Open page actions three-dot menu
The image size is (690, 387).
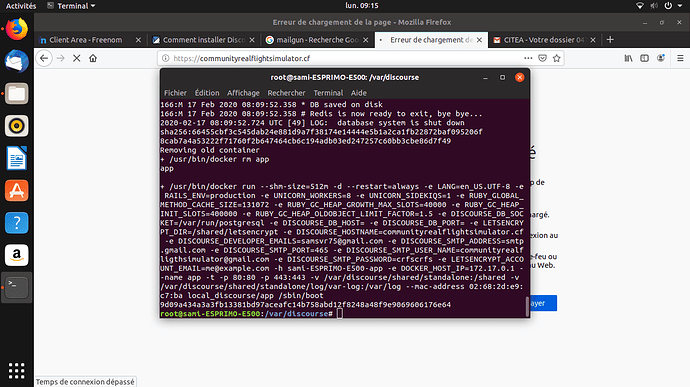coord(528,58)
